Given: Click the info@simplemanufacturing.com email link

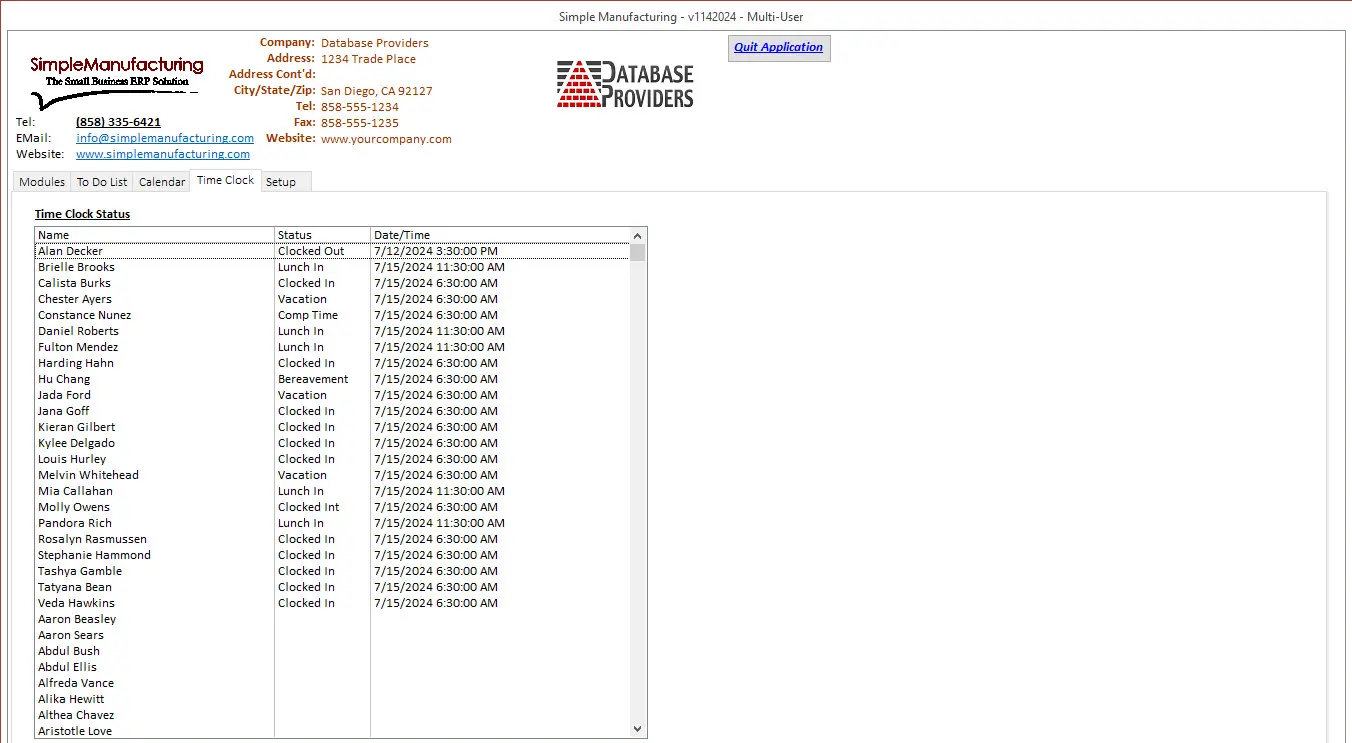Looking at the screenshot, I should (x=165, y=138).
